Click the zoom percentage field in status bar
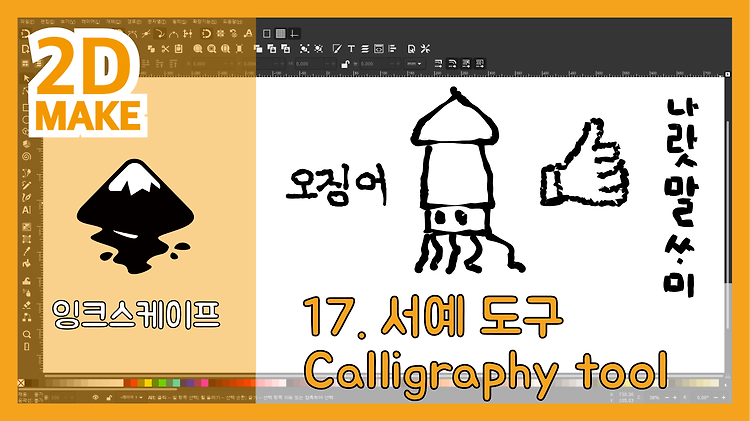The width and height of the screenshot is (750, 421). click(x=654, y=398)
